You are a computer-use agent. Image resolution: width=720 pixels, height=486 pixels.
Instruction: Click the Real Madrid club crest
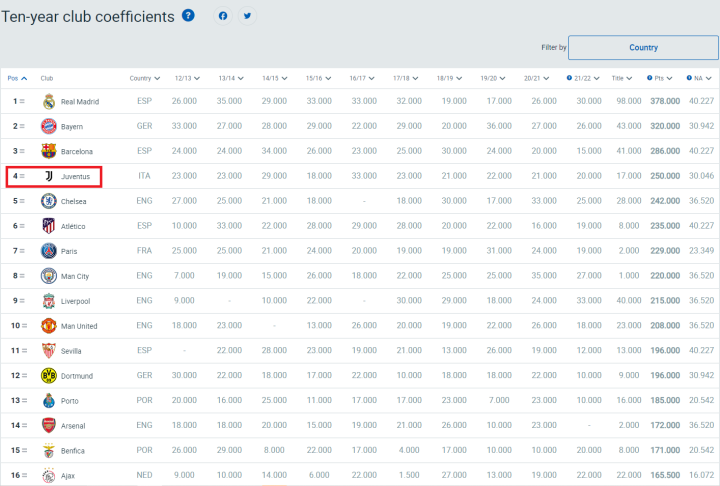pos(47,101)
